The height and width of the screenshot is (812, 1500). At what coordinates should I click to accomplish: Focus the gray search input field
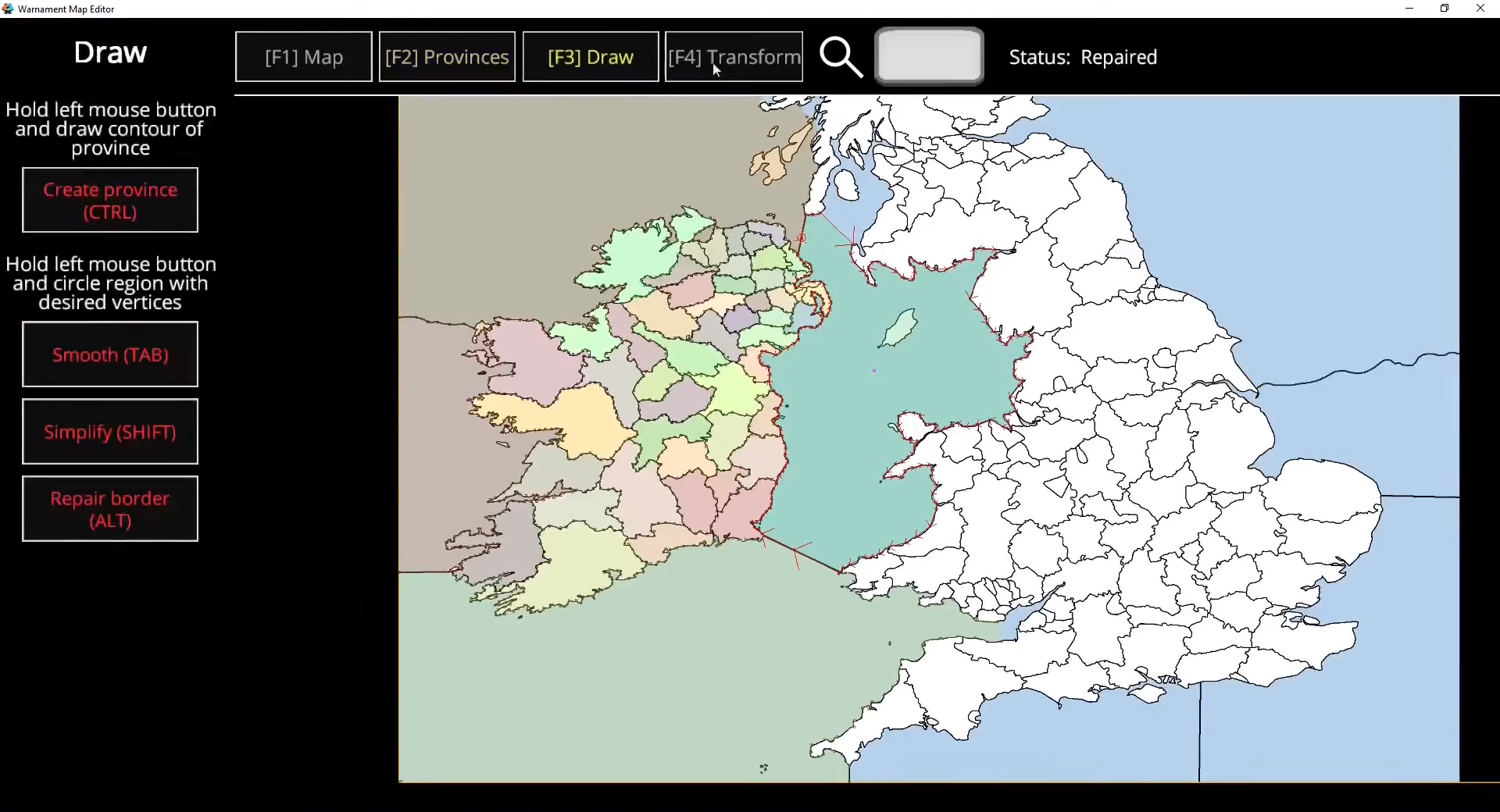[x=929, y=56]
